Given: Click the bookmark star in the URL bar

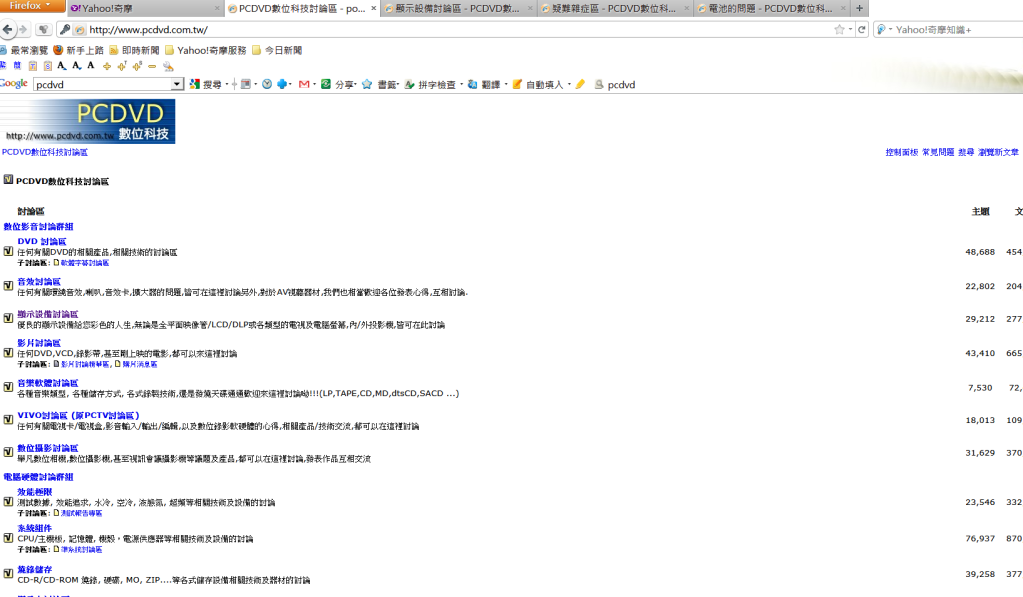Looking at the screenshot, I should point(839,30).
